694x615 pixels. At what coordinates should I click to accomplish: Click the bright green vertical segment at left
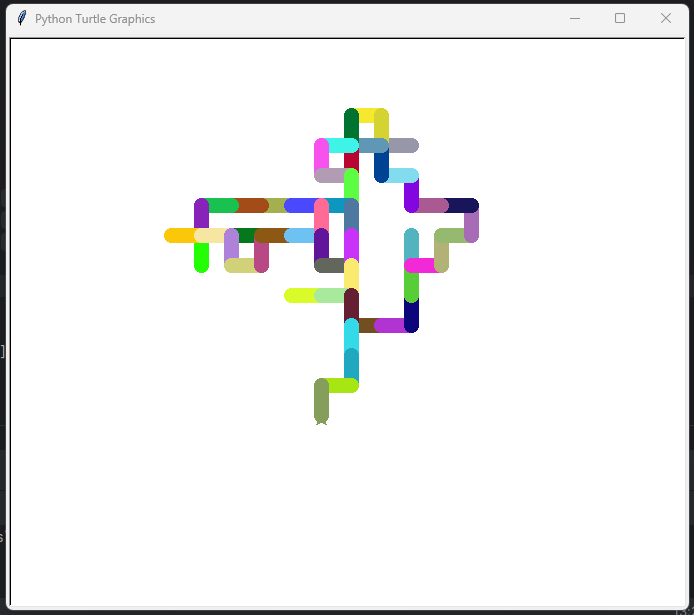201,257
